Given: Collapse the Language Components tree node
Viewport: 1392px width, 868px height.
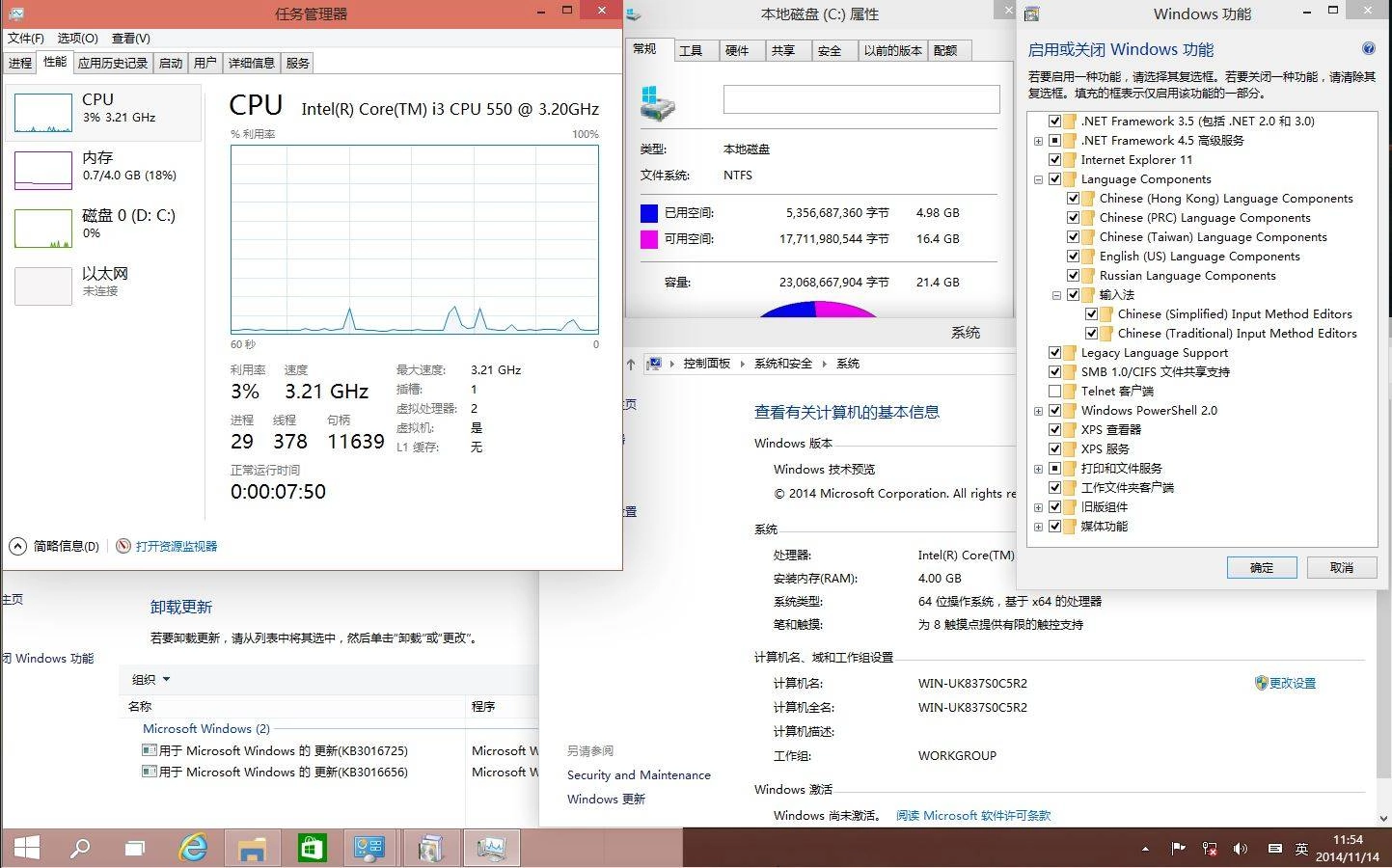Looking at the screenshot, I should click(1038, 179).
